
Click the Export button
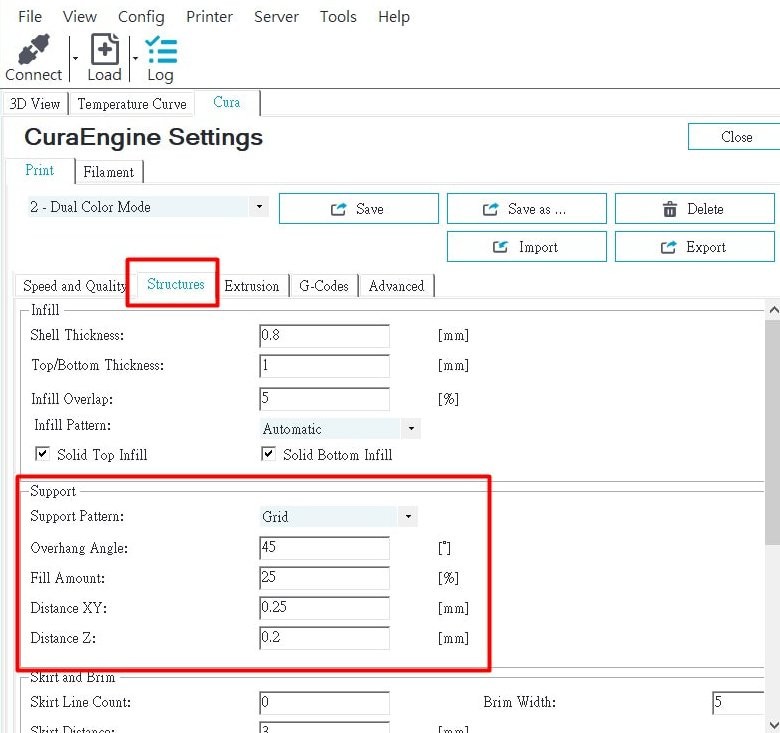pyautogui.click(x=694, y=247)
